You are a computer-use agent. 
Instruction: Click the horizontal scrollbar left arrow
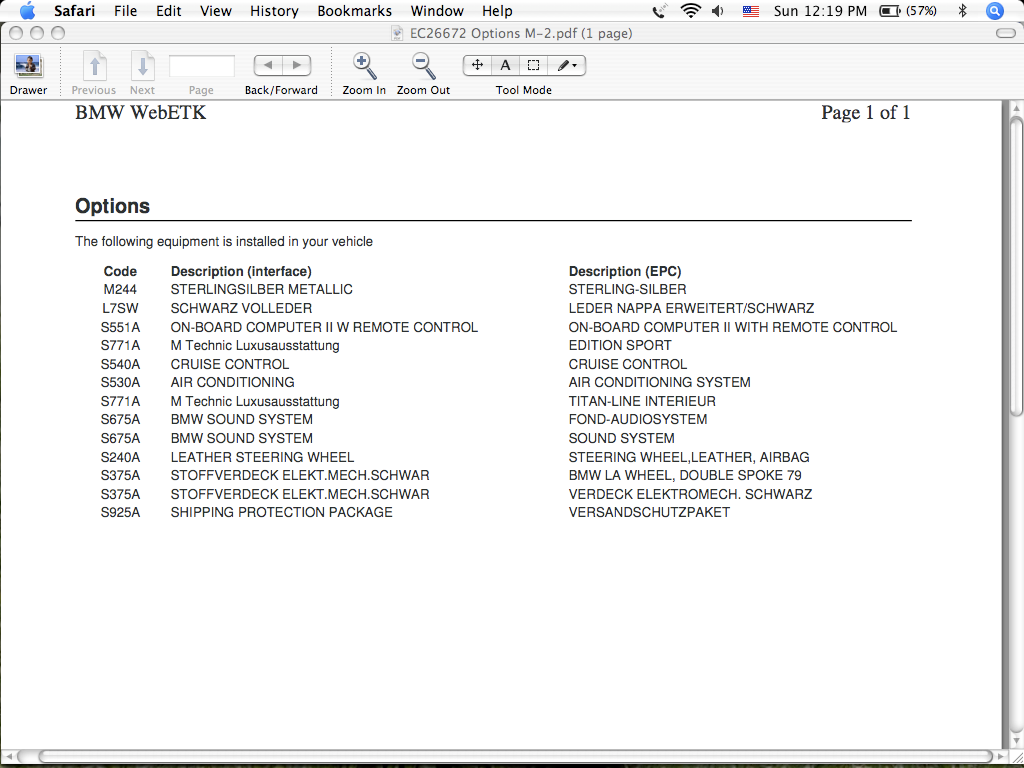pos(10,756)
